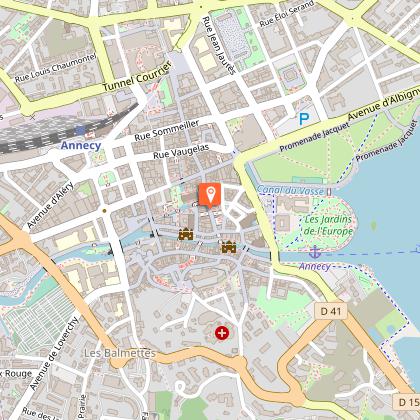The width and height of the screenshot is (420, 420).
Task: Click the purple Annecy port label
Action: point(315,266)
